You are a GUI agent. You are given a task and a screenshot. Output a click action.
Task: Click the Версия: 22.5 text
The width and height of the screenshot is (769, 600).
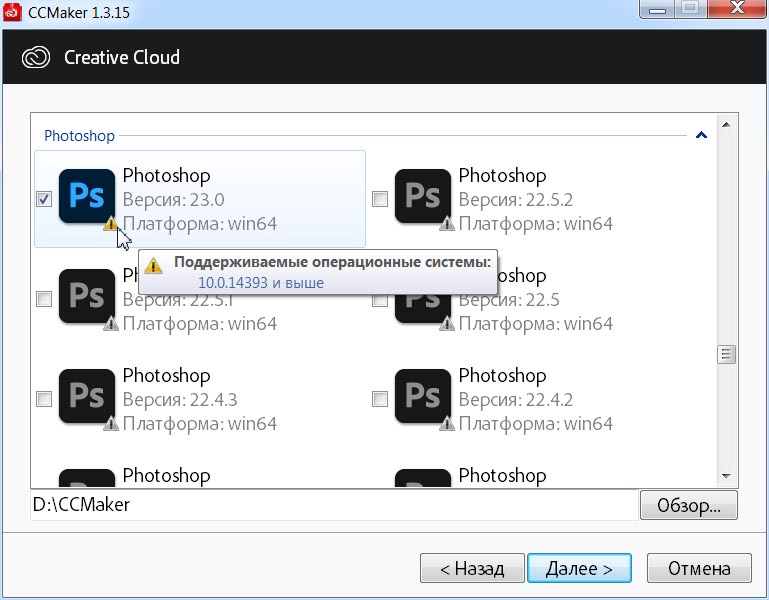pos(509,300)
